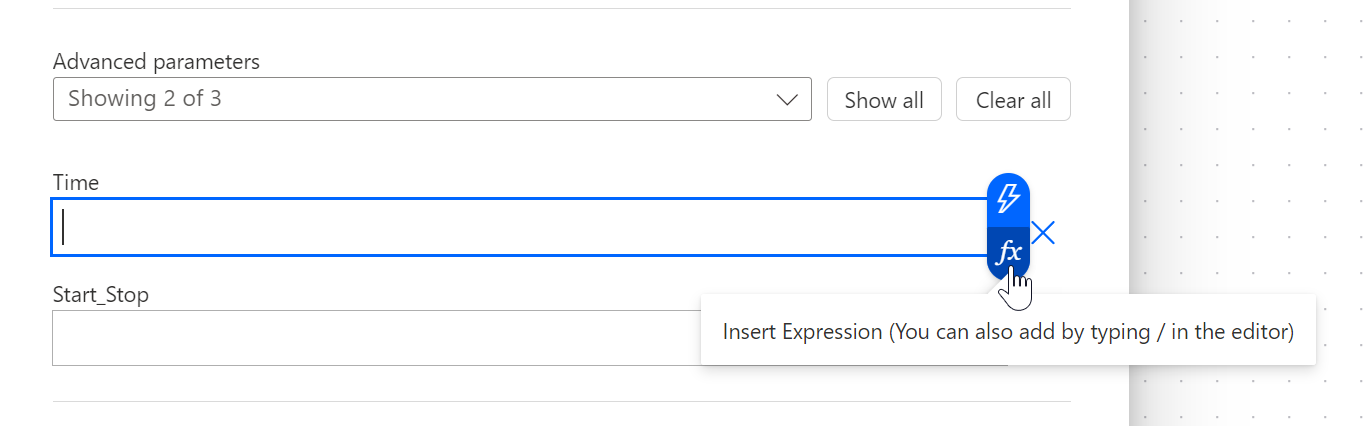This screenshot has width=1370, height=426.
Task: Insert dynamic content via lightning icon
Action: point(1008,199)
